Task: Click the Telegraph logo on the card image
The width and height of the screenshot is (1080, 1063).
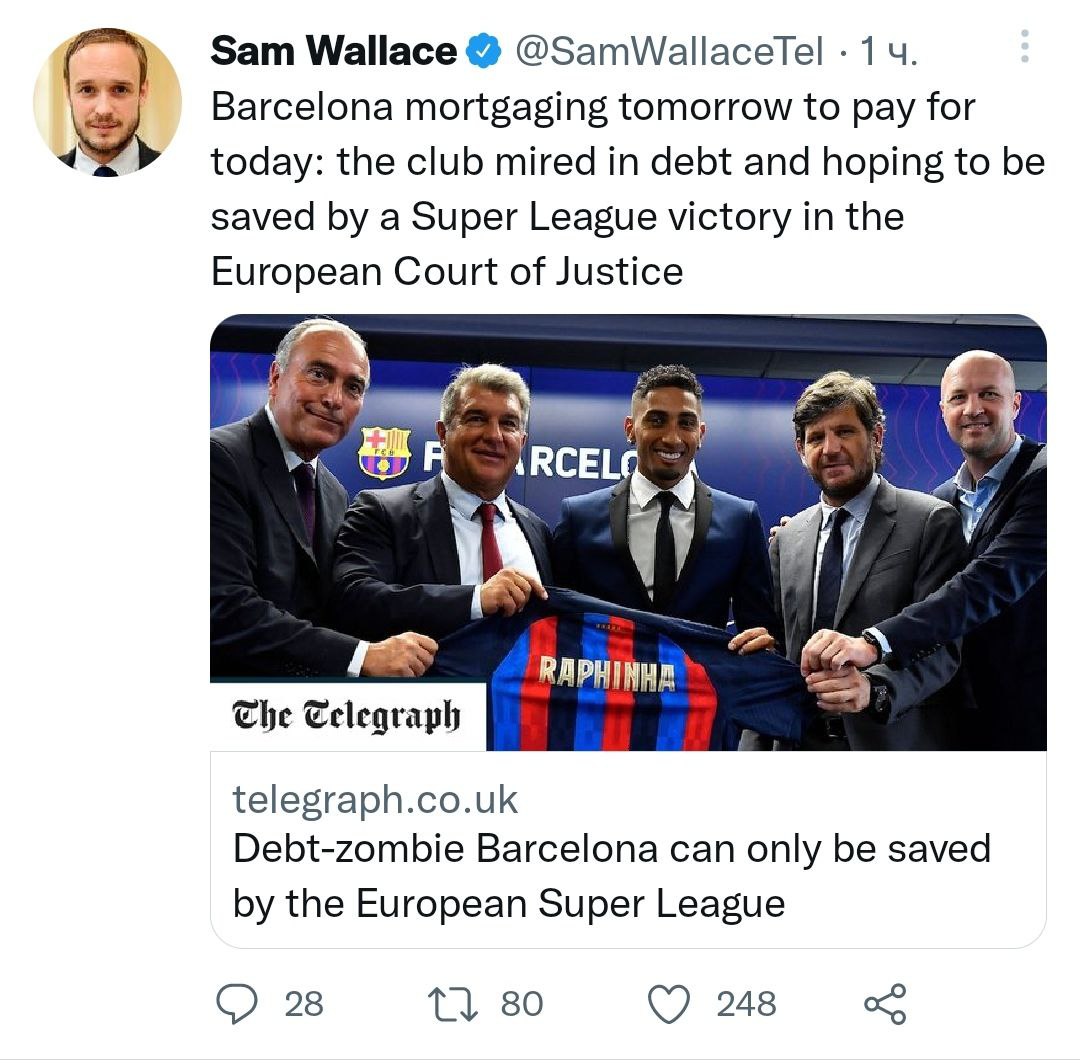Action: (347, 716)
